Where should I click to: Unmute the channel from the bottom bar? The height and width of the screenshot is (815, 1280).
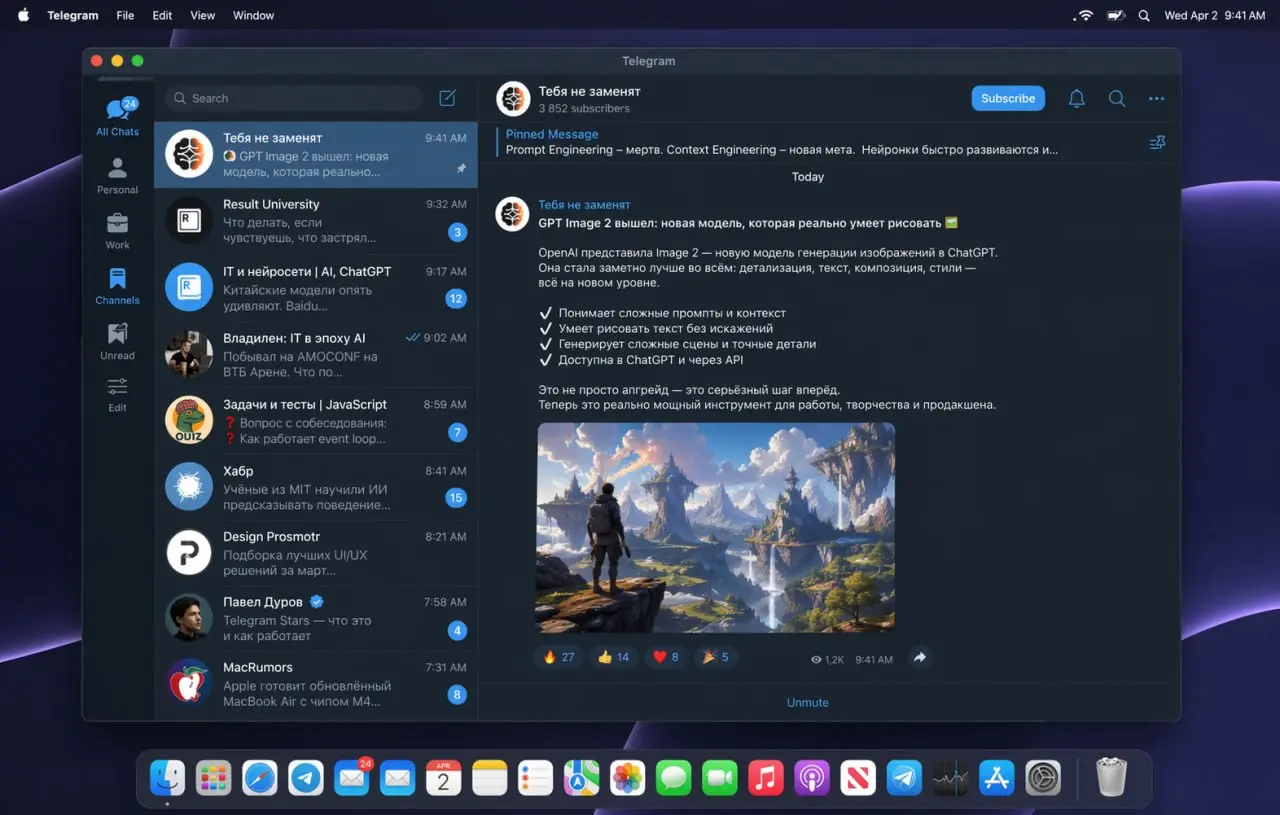coord(808,702)
